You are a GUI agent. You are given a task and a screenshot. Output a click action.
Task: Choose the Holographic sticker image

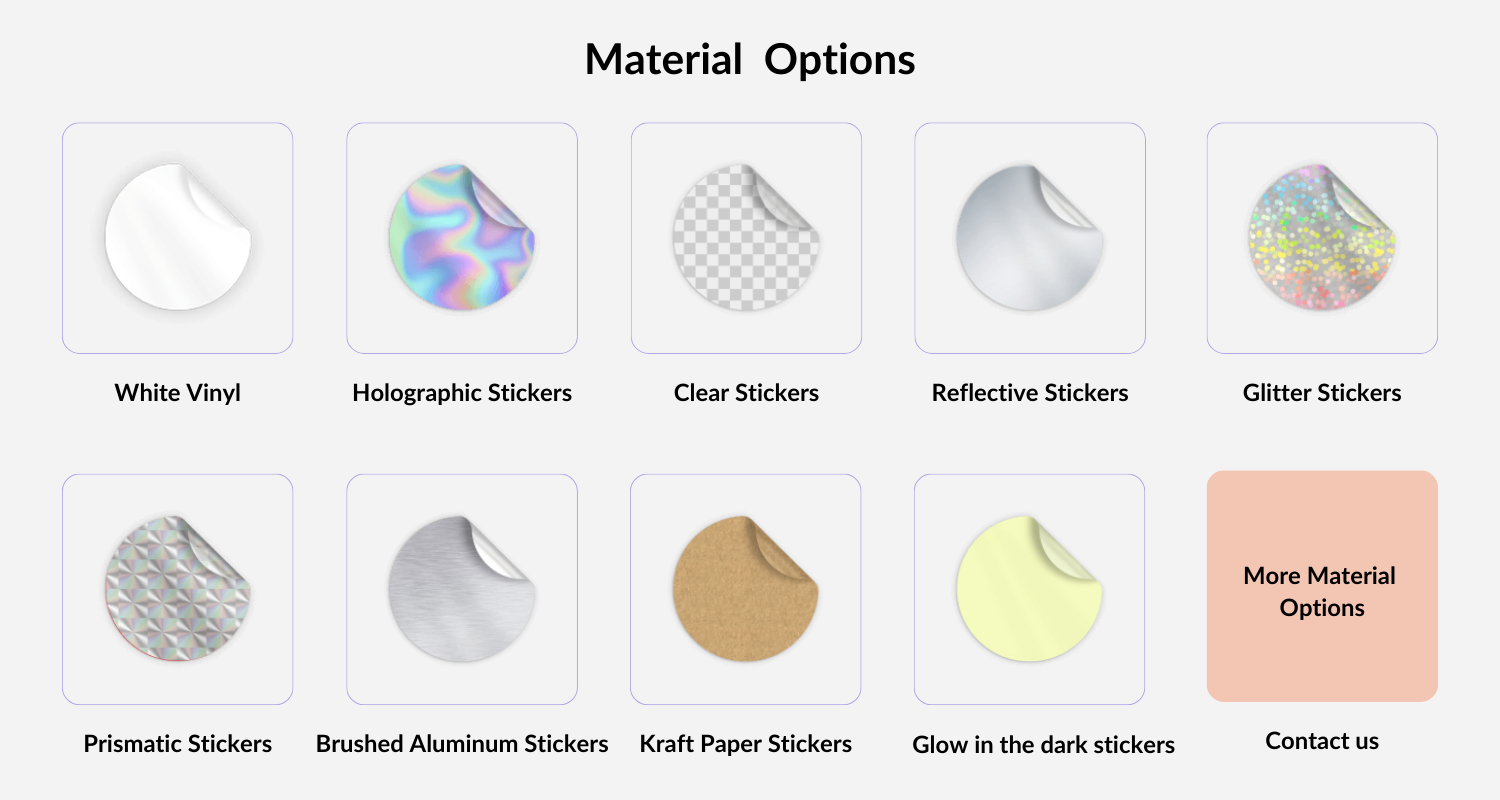461,238
